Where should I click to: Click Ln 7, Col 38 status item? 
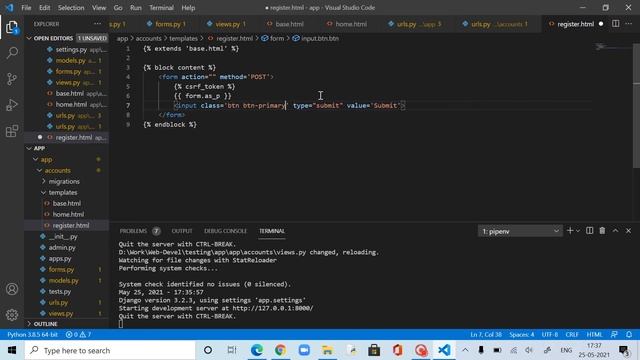(486, 335)
